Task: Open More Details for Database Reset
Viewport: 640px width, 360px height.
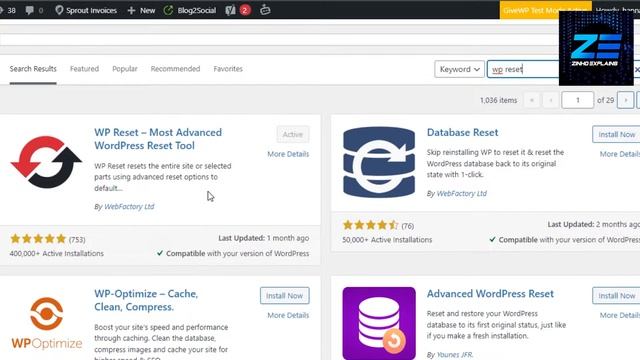Action: (x=620, y=154)
